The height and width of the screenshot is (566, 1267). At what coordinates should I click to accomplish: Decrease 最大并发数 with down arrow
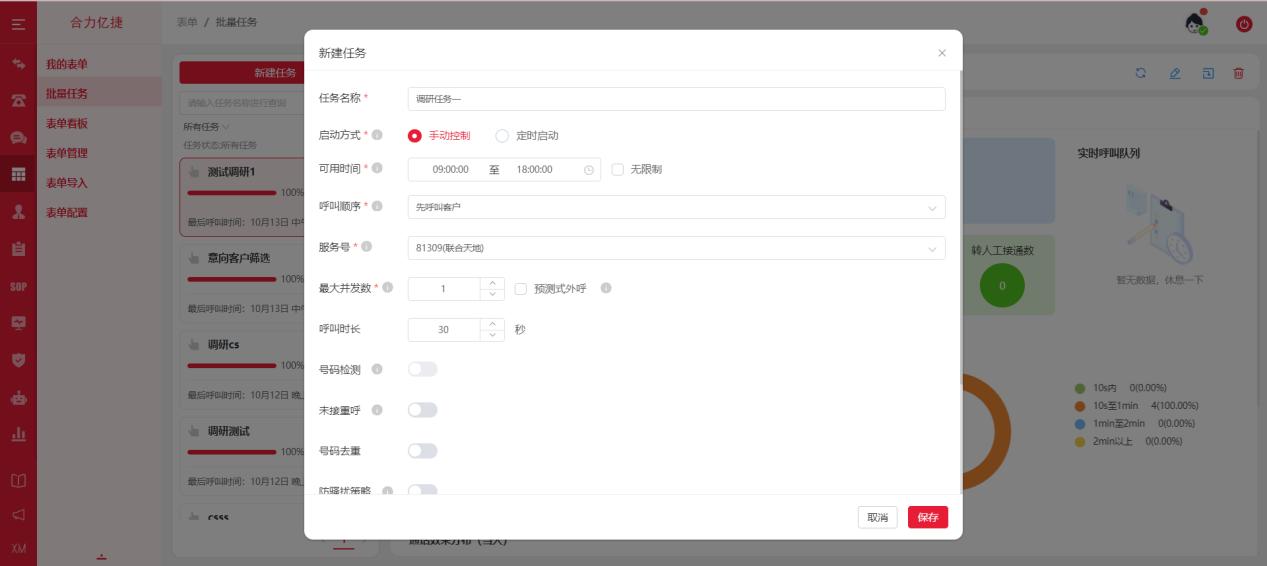(493, 295)
